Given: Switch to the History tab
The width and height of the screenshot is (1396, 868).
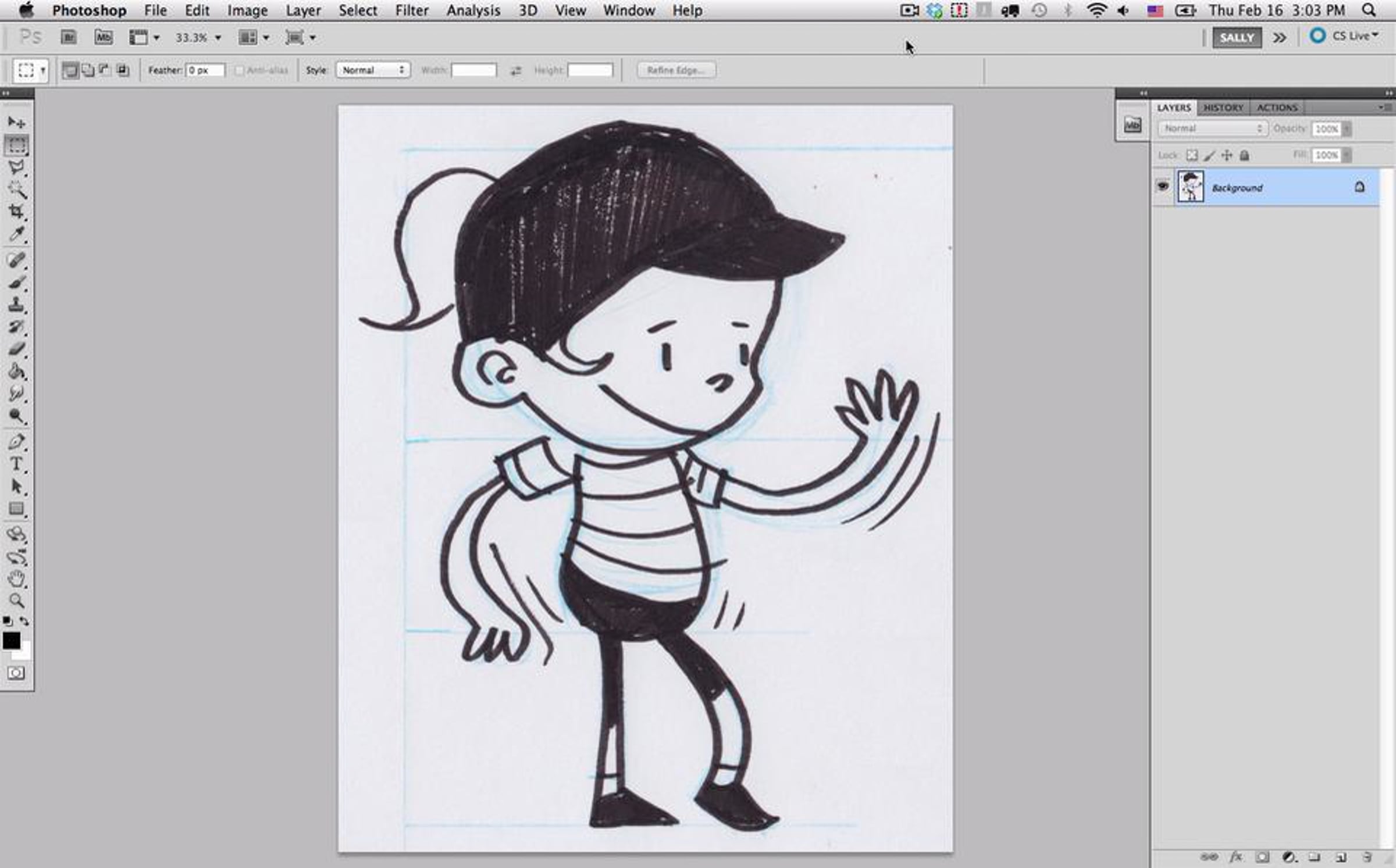Looking at the screenshot, I should [x=1223, y=108].
